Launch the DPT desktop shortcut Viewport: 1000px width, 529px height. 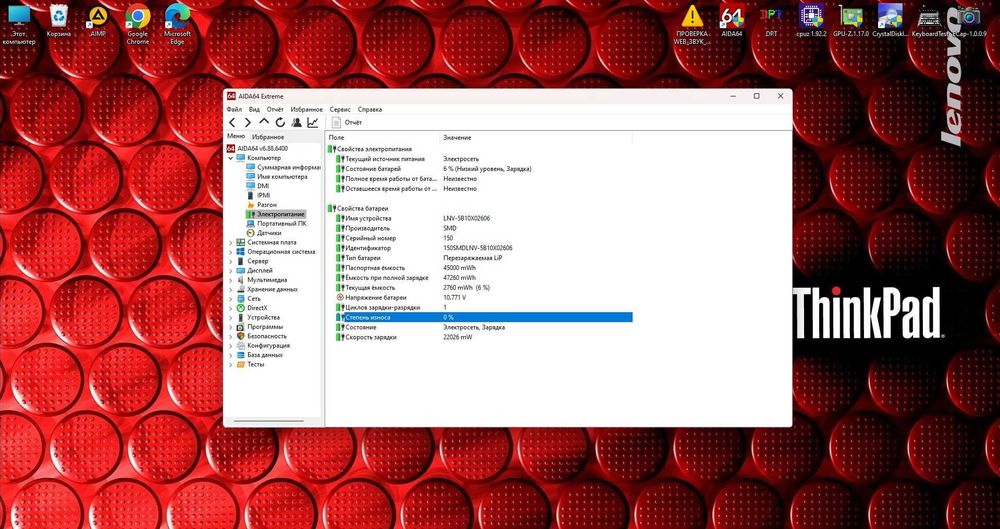click(x=772, y=22)
